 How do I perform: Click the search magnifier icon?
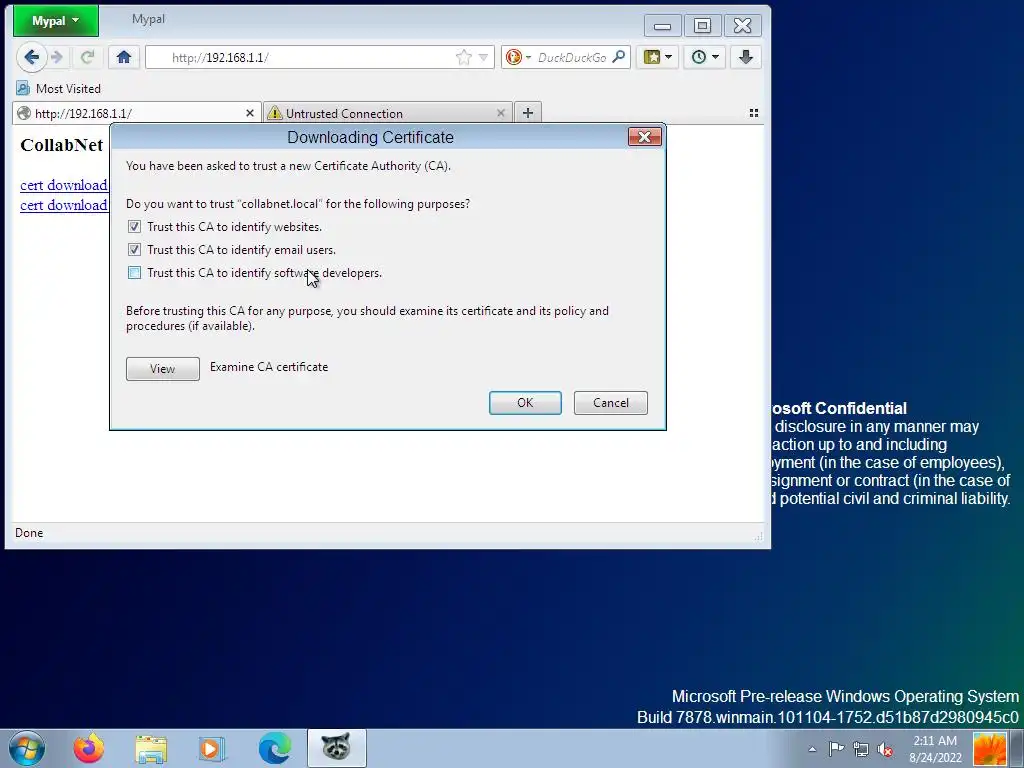coord(619,57)
